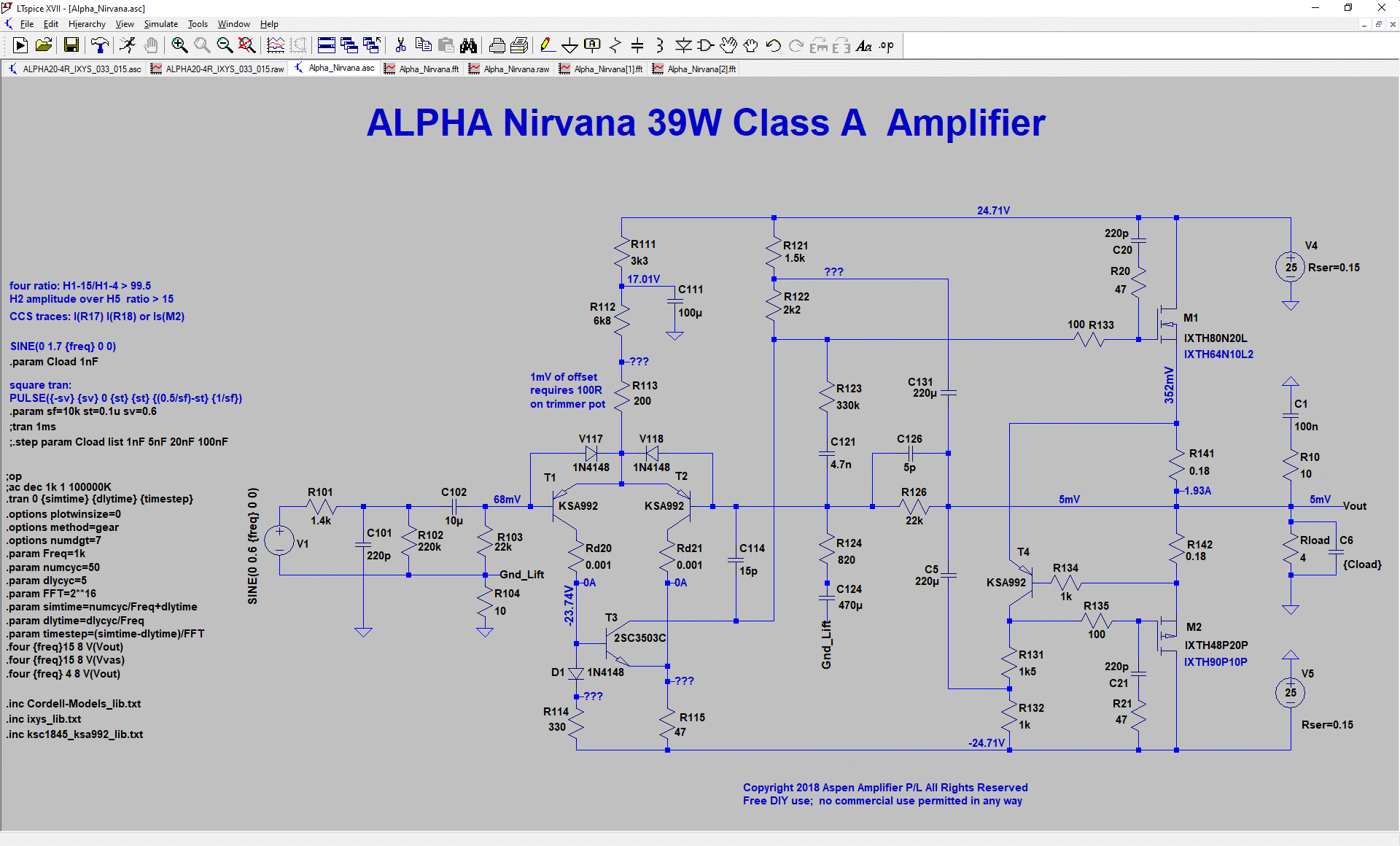Click the Undo arrow icon
Screen dimensions: 1400x846
(x=774, y=46)
